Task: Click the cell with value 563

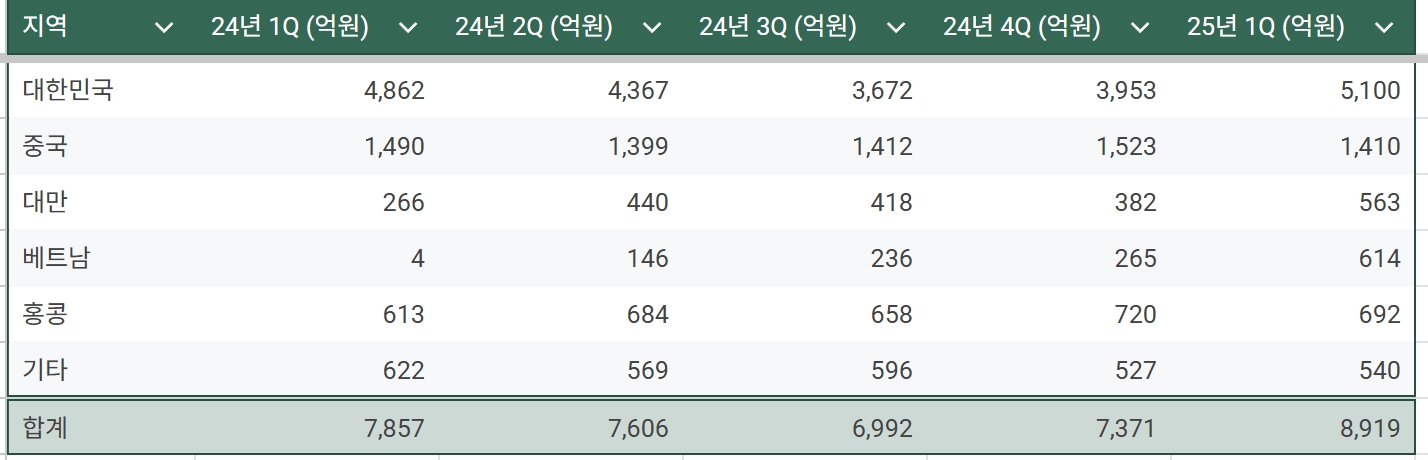Action: coord(1293,203)
